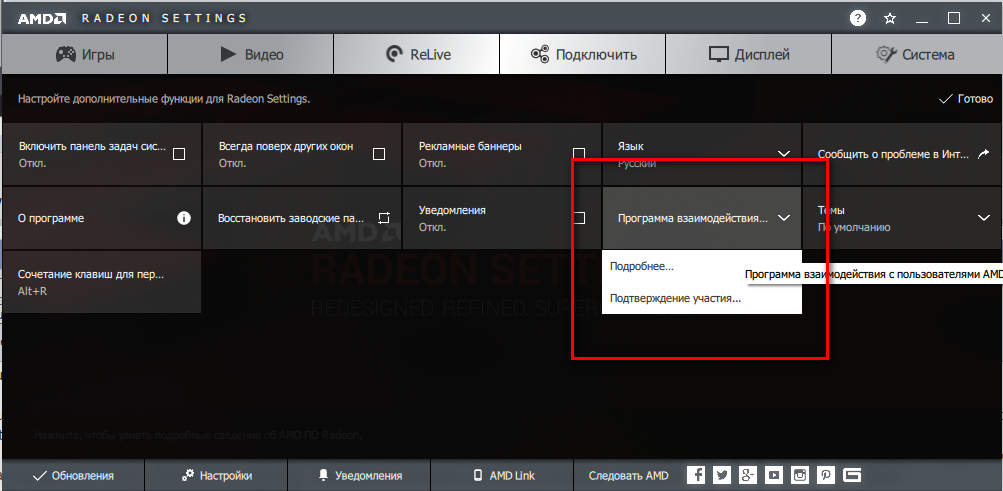Viewport: 1003px width, 491px height.
Task: Open Настройки in bottom bar
Action: point(216,476)
